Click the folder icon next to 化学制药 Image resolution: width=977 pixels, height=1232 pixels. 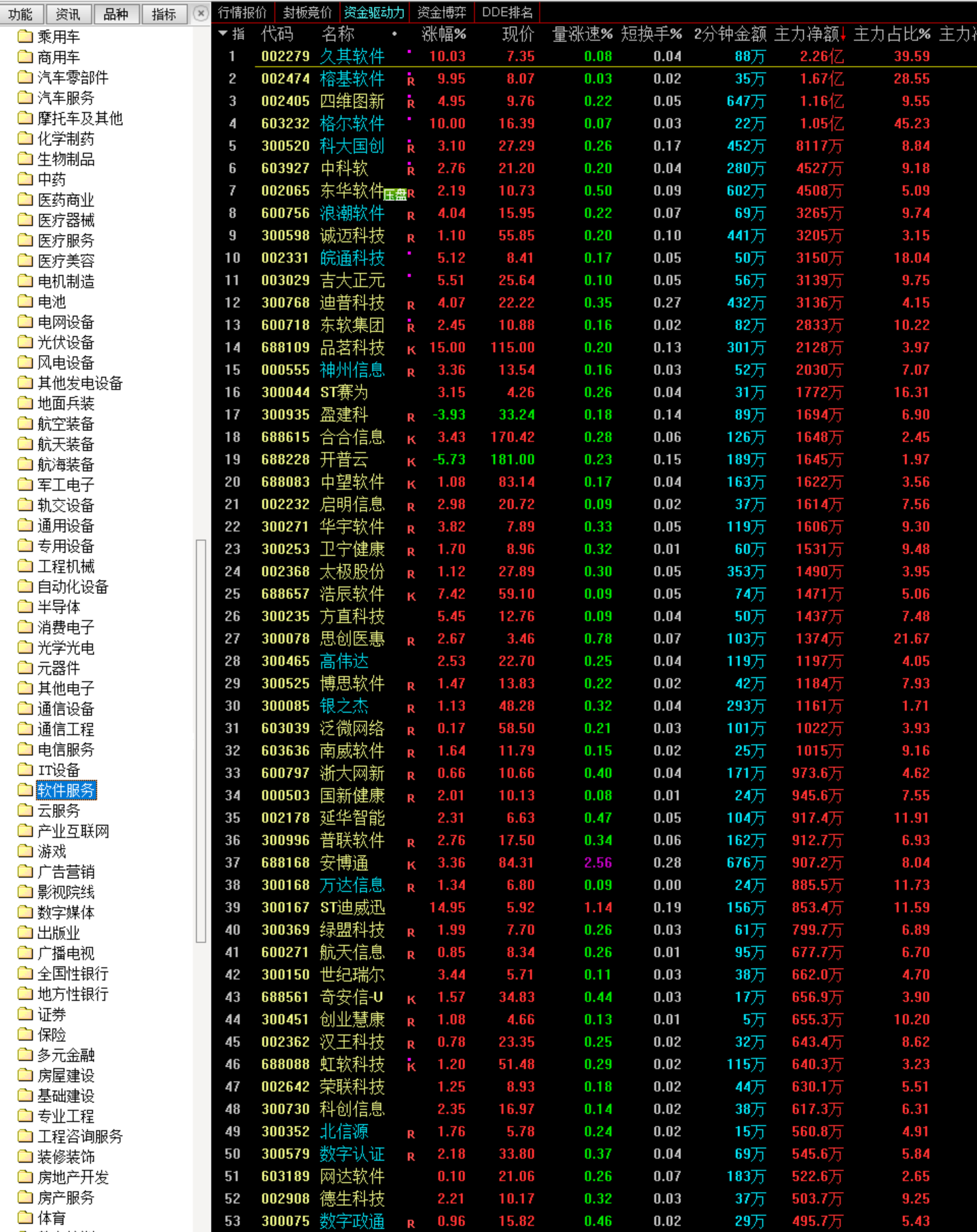pyautogui.click(x=25, y=138)
